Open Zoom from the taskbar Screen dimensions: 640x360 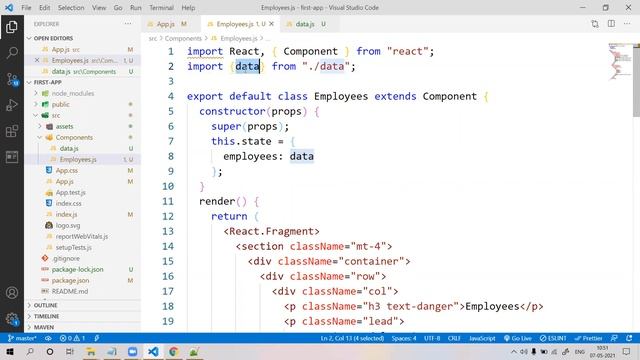coord(132,351)
